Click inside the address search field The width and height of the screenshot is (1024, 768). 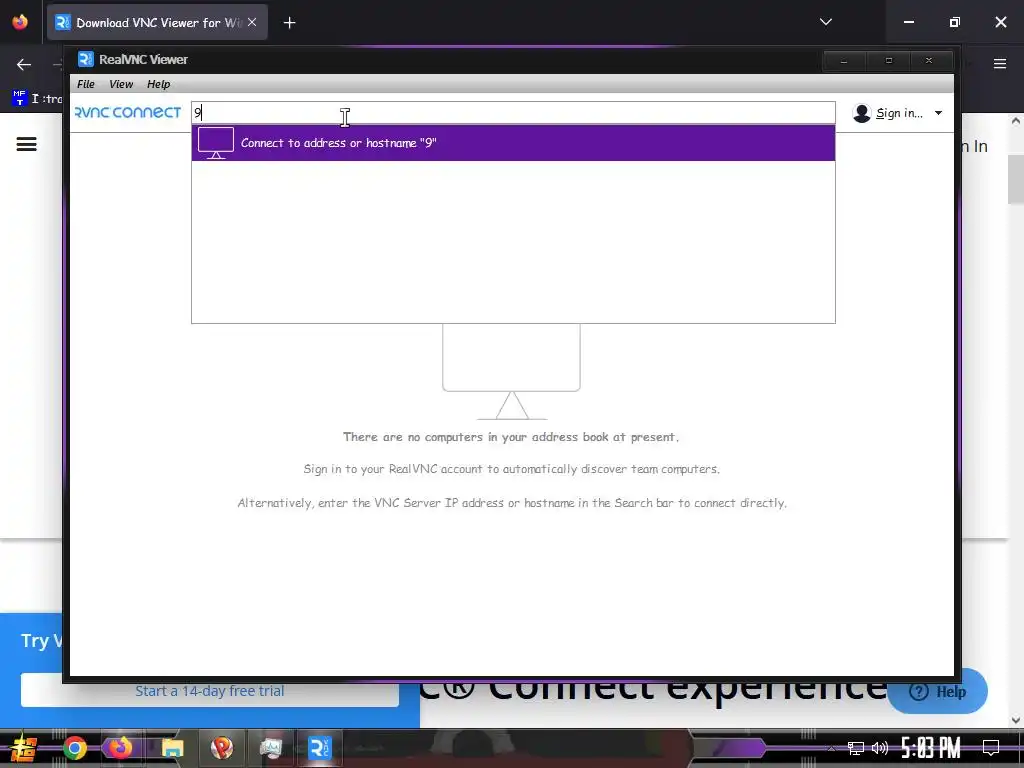[513, 112]
